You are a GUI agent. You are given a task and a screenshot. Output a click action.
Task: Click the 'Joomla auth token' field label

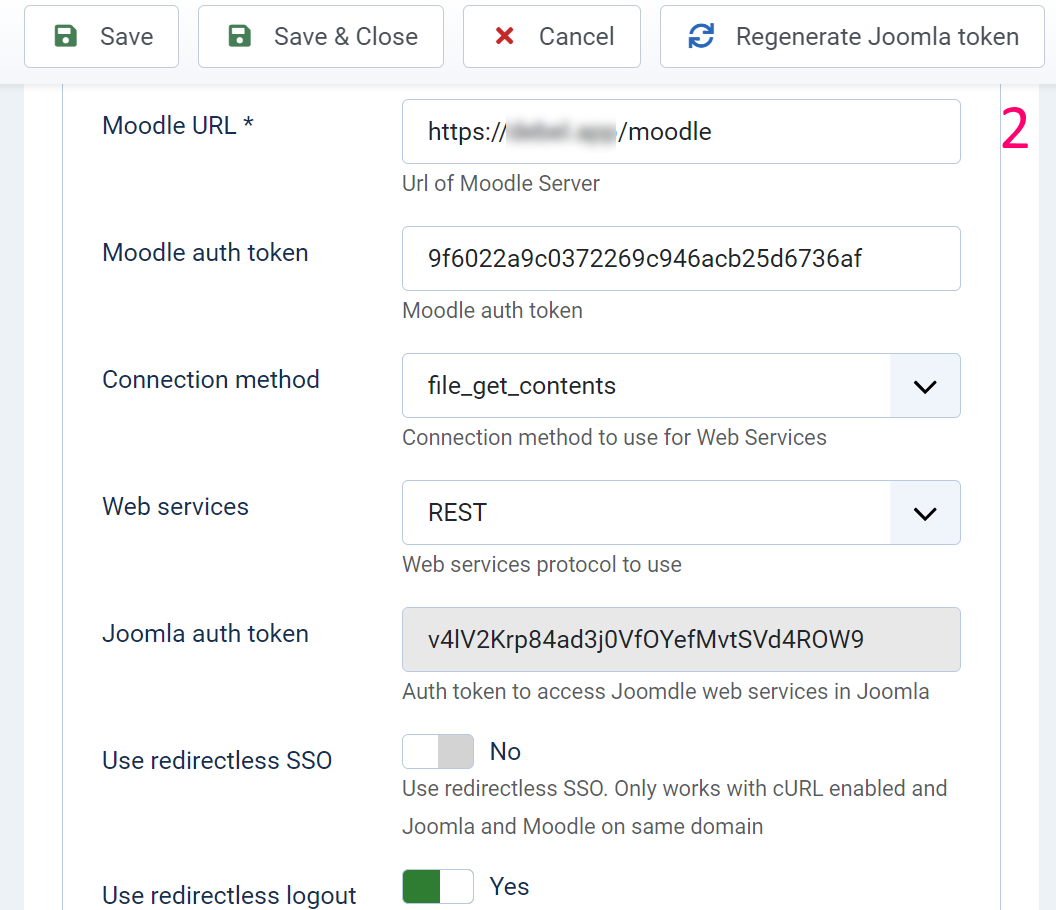pyautogui.click(x=205, y=634)
